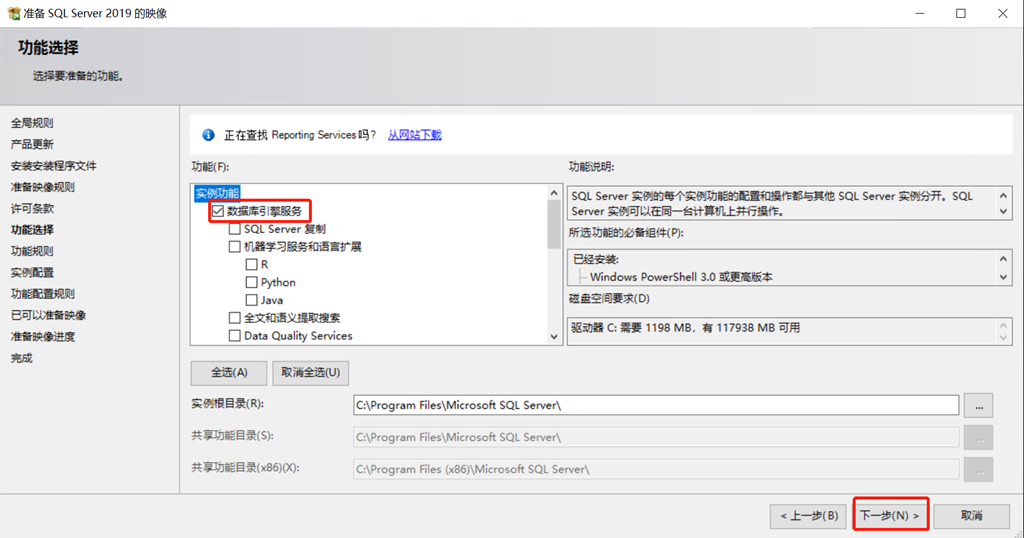1024x538 pixels.
Task: Select 许可条款 step in sidebar
Action: pyautogui.click(x=32, y=208)
